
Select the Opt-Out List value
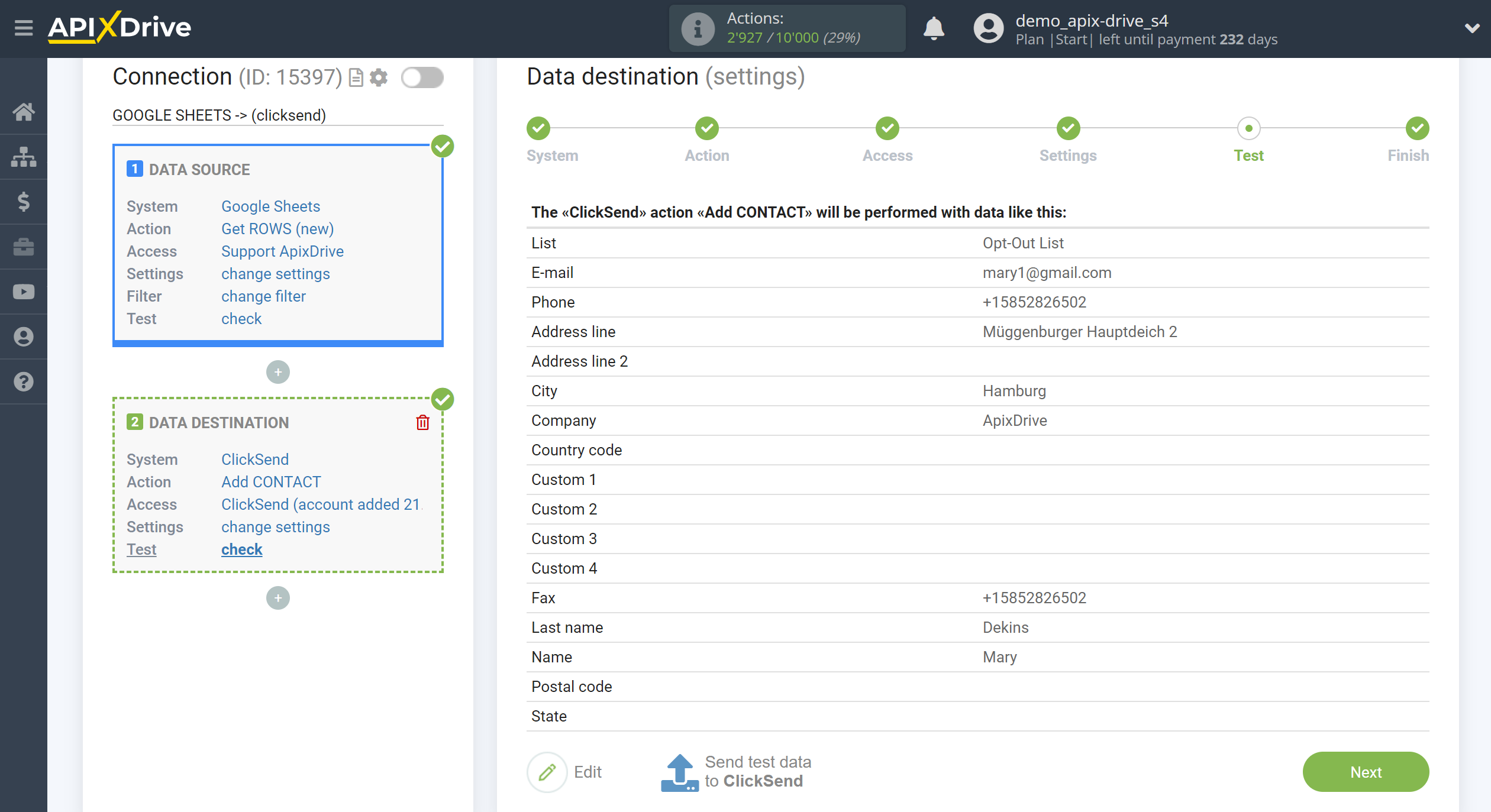click(1023, 243)
